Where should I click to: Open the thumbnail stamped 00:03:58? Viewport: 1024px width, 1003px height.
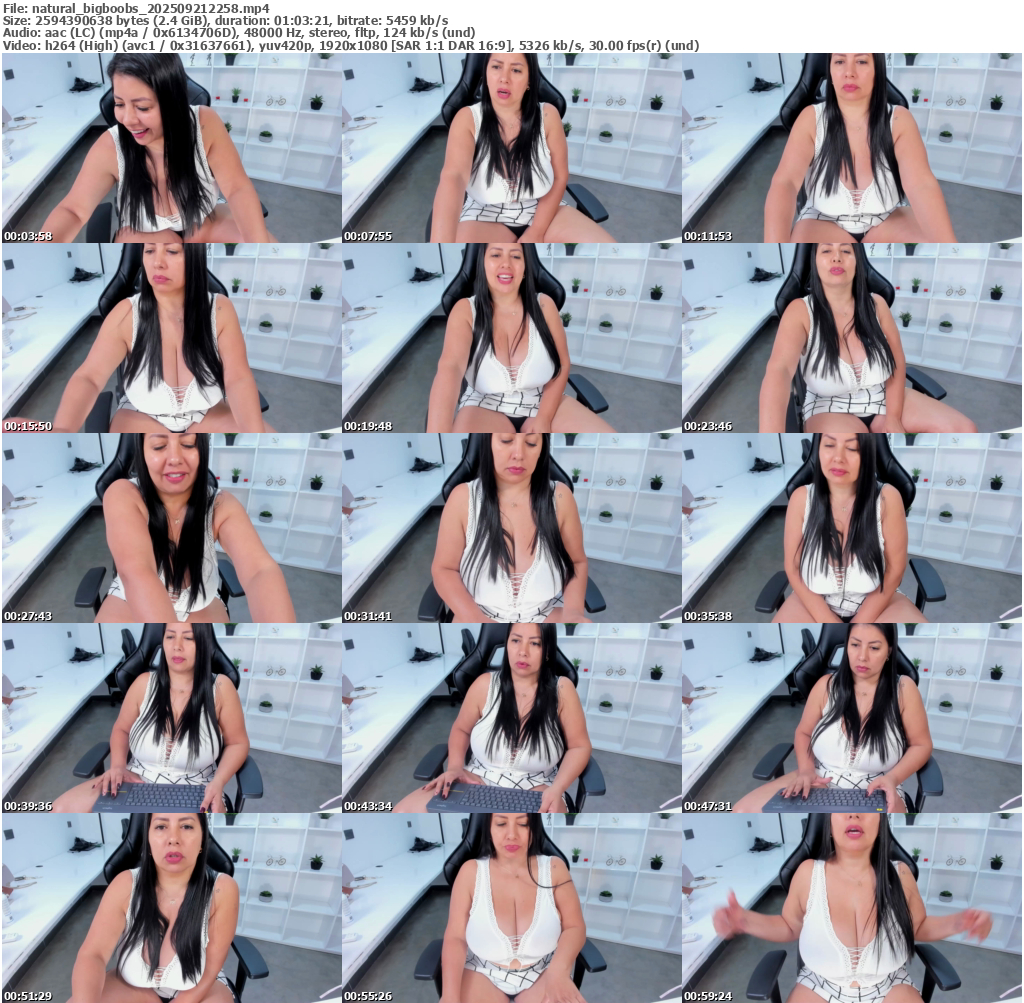[x=172, y=148]
